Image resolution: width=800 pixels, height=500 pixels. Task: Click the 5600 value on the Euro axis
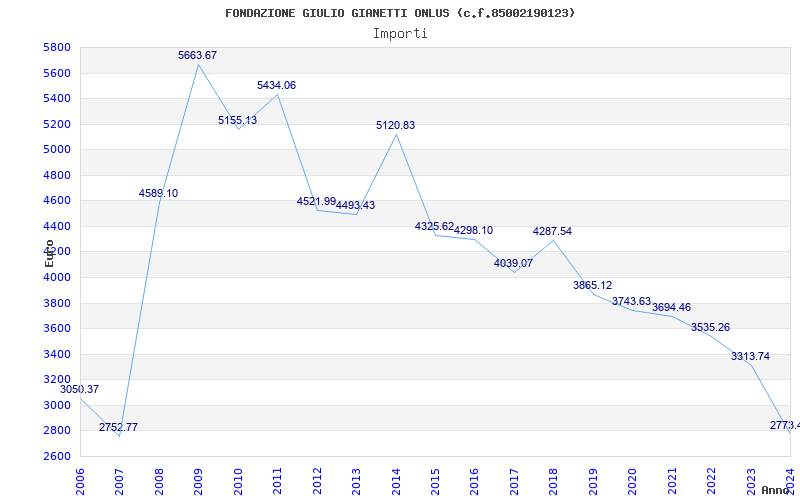[x=57, y=73]
